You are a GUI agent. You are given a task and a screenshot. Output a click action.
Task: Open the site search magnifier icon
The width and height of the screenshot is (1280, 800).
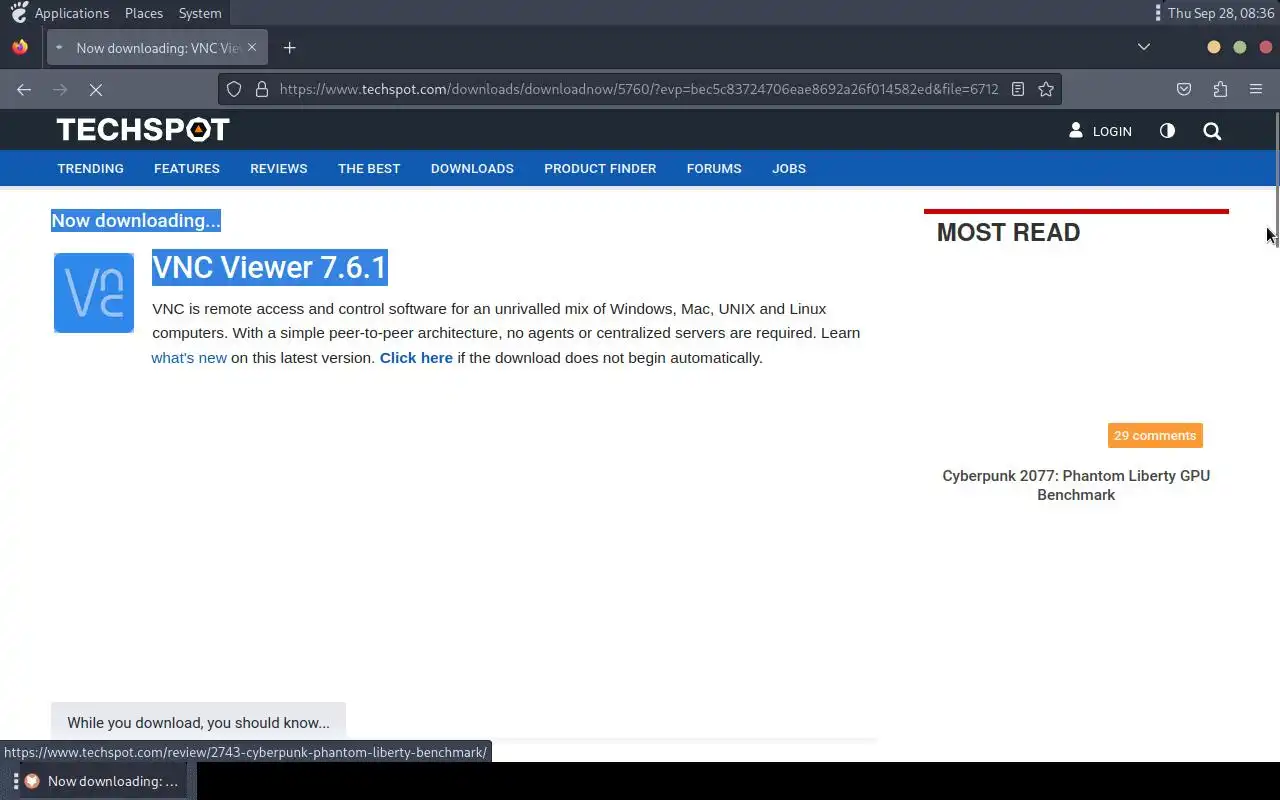pyautogui.click(x=1212, y=131)
